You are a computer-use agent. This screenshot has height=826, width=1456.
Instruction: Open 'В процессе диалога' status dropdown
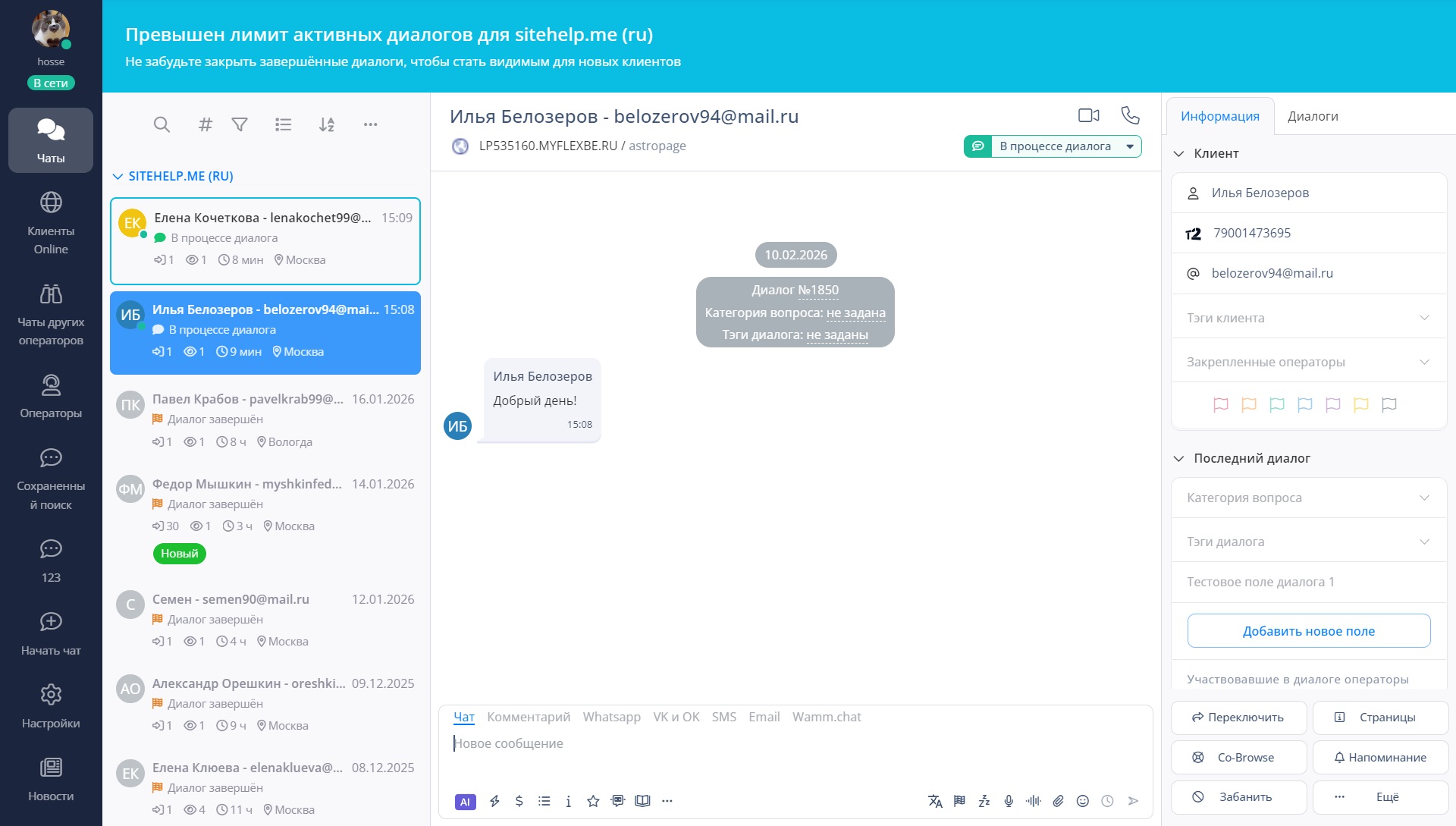click(x=1130, y=146)
